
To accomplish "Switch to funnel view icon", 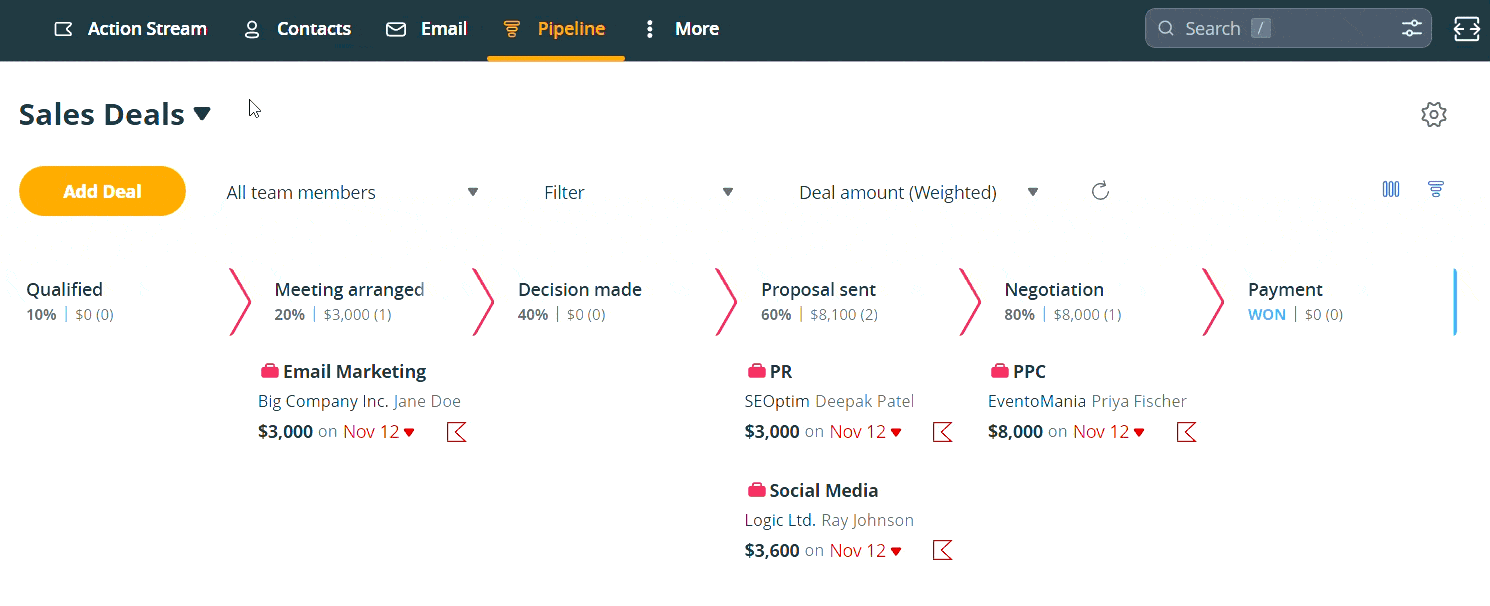I will tap(1436, 189).
